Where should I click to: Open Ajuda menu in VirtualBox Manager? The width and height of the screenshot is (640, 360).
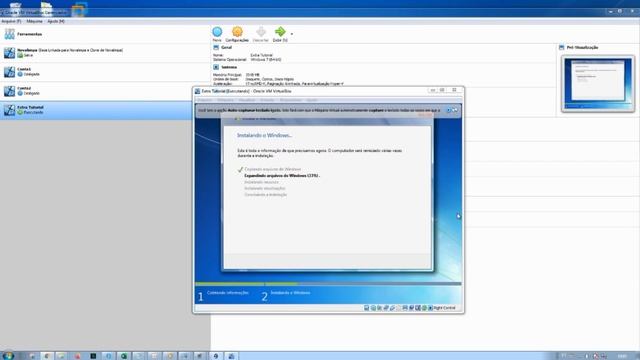click(x=56, y=21)
